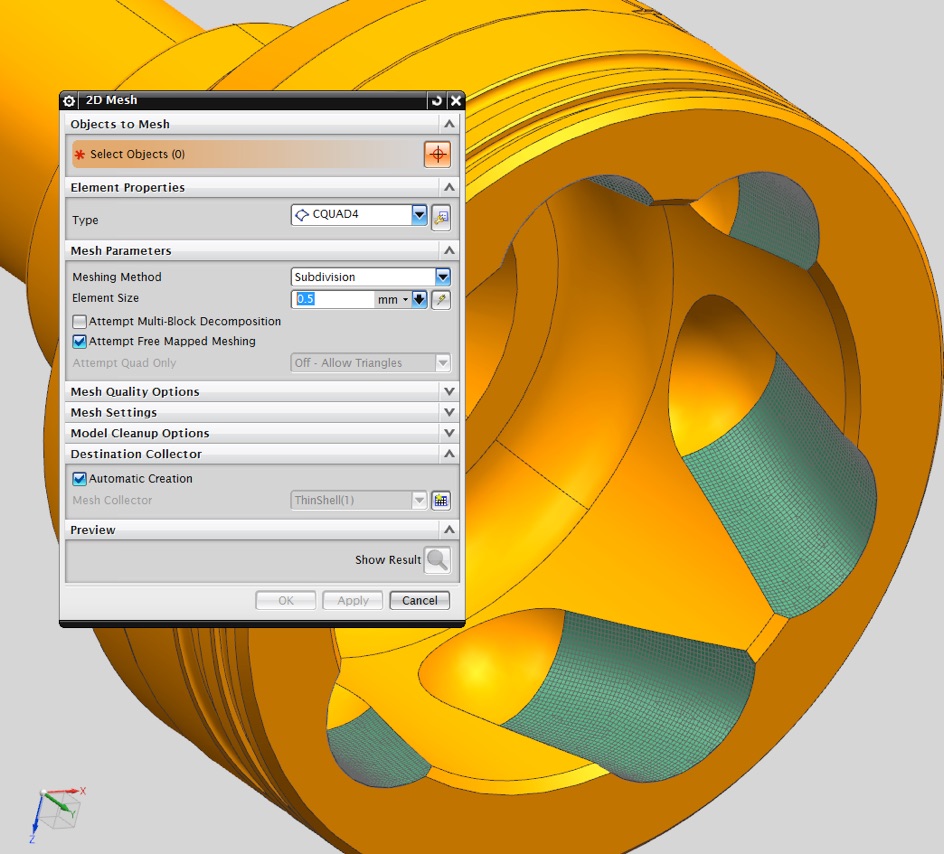Click the 'Meshing Method' label
The image size is (944, 854).
click(x=117, y=277)
